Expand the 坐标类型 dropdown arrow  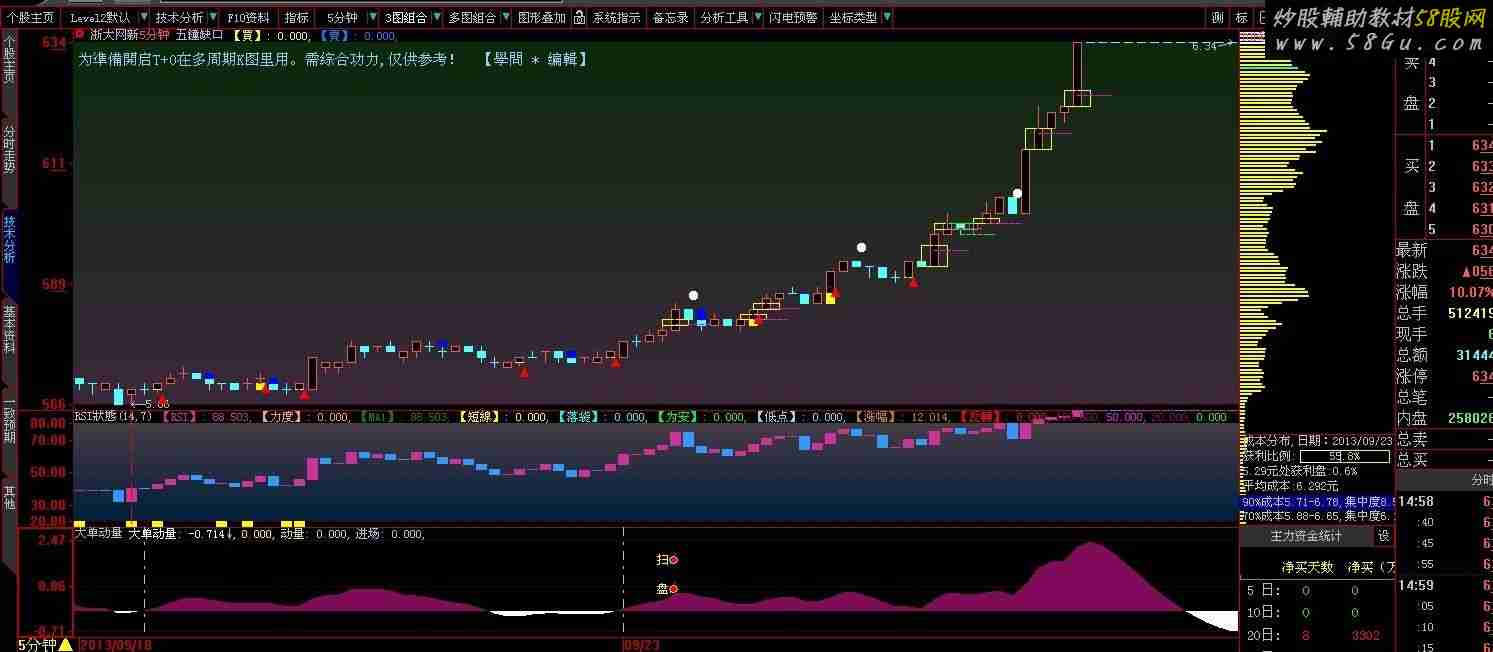[887, 17]
